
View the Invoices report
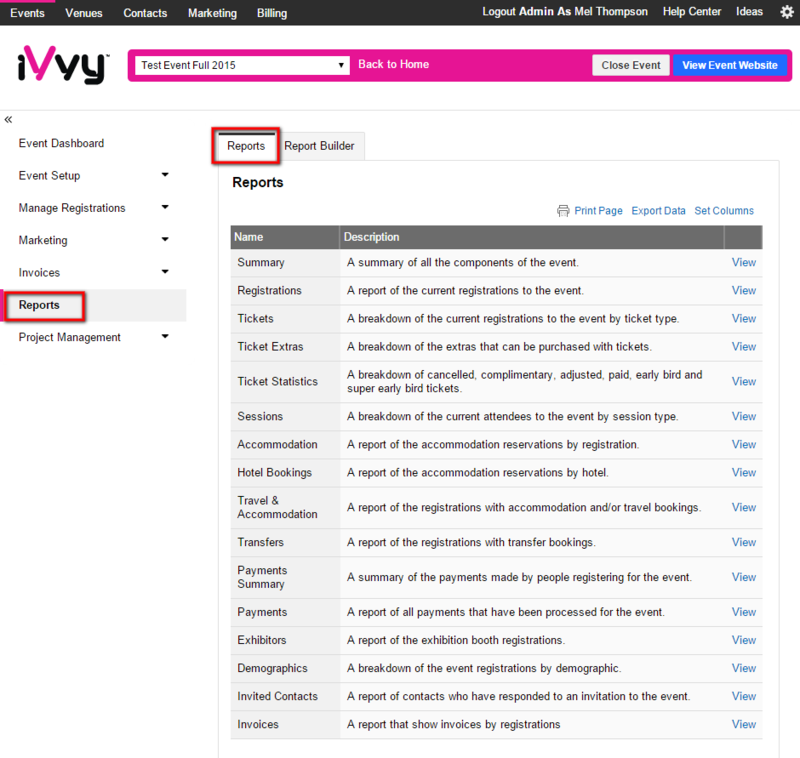[x=743, y=724]
